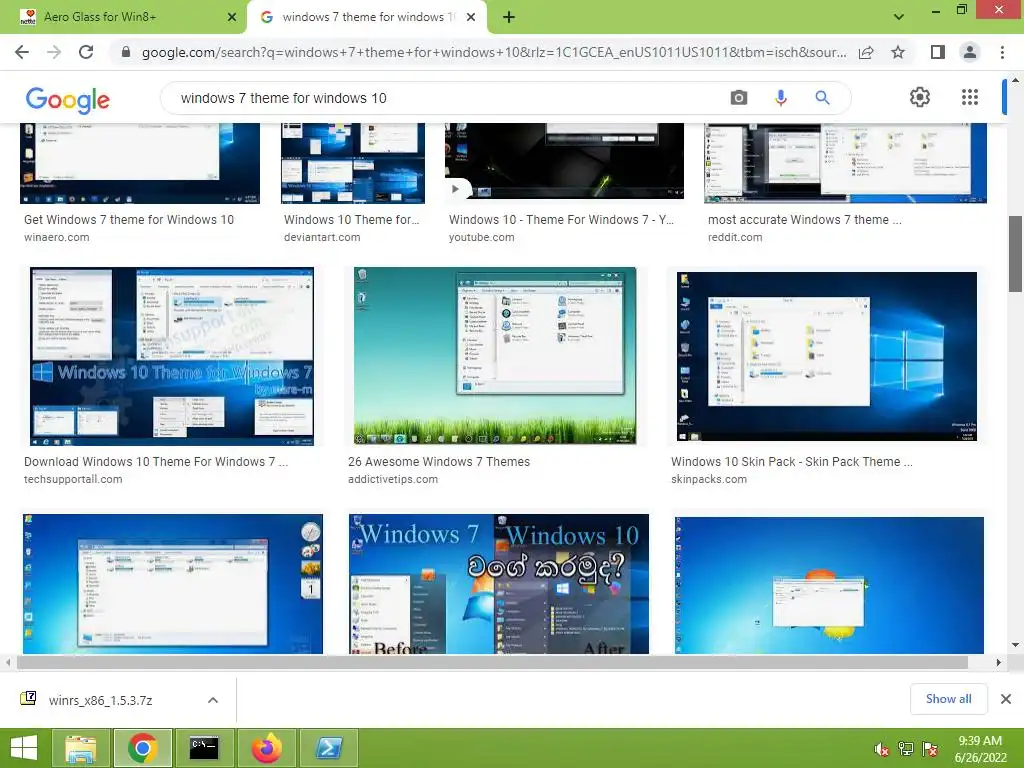Open PowerShell from the taskbar
This screenshot has width=1024, height=768.
328,748
